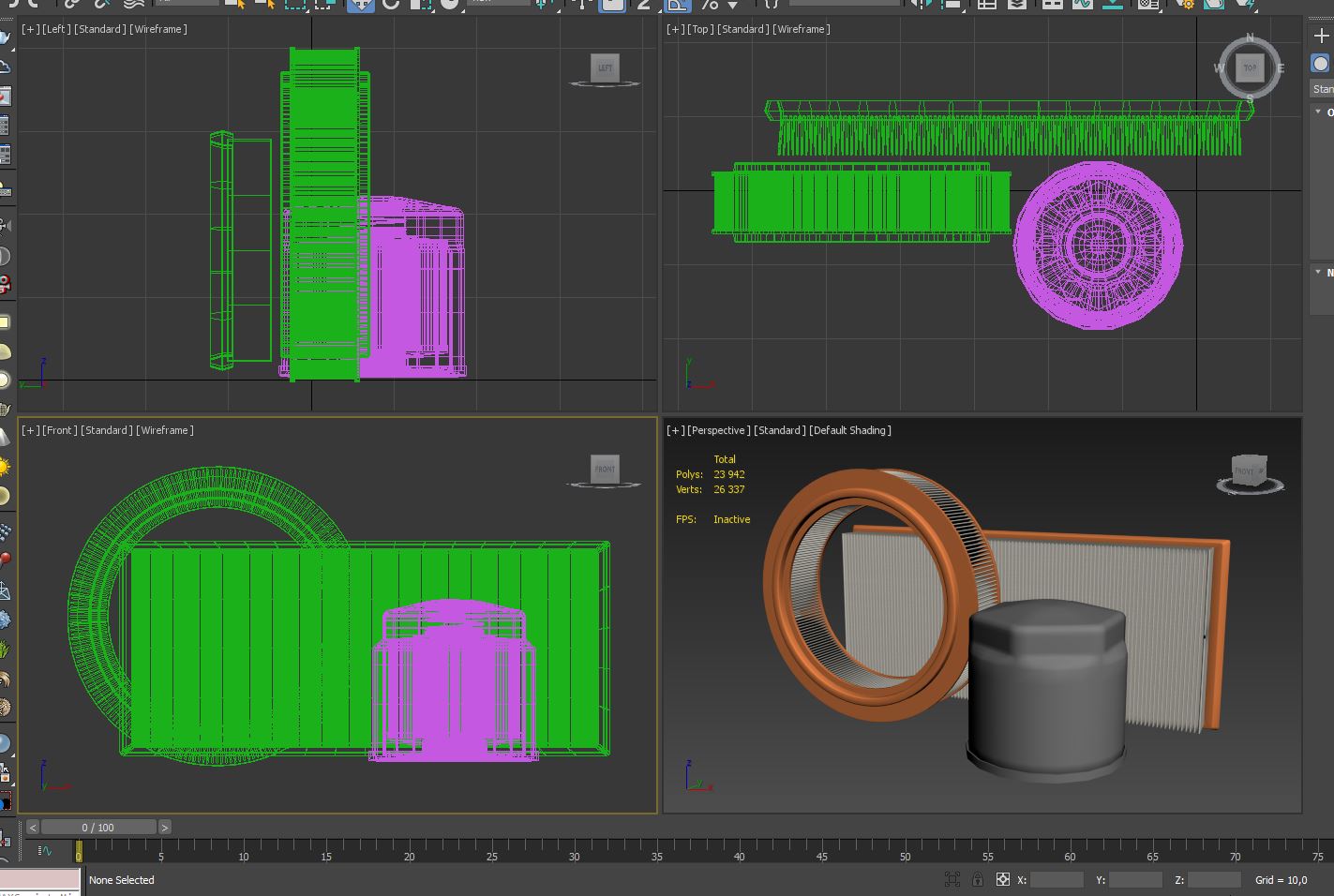The height and width of the screenshot is (896, 1334).
Task: Open Left viewport's Wireframe shading menu
Action: (158, 29)
